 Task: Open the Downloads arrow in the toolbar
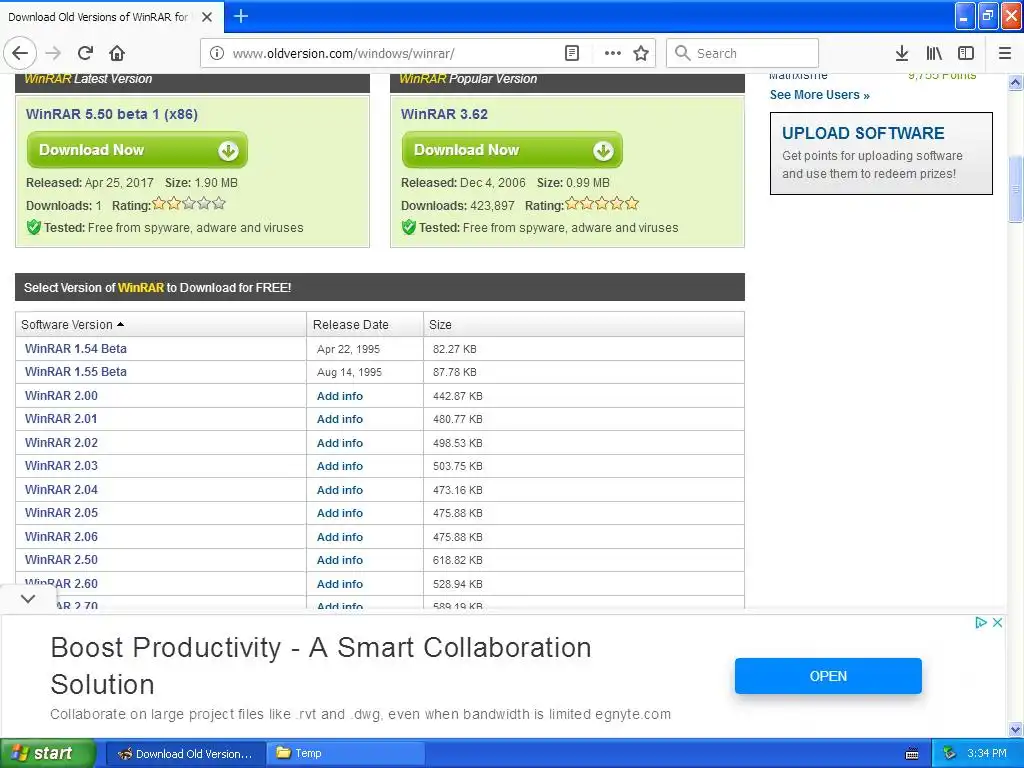[x=902, y=54]
